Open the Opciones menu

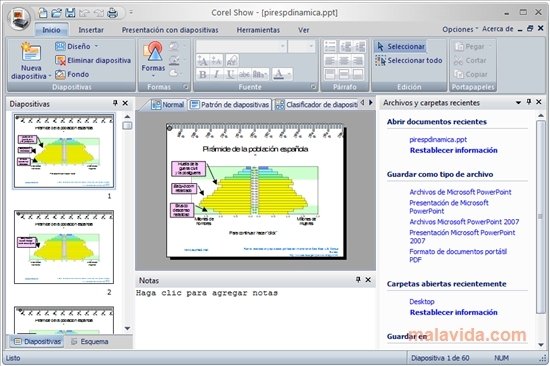click(x=460, y=29)
